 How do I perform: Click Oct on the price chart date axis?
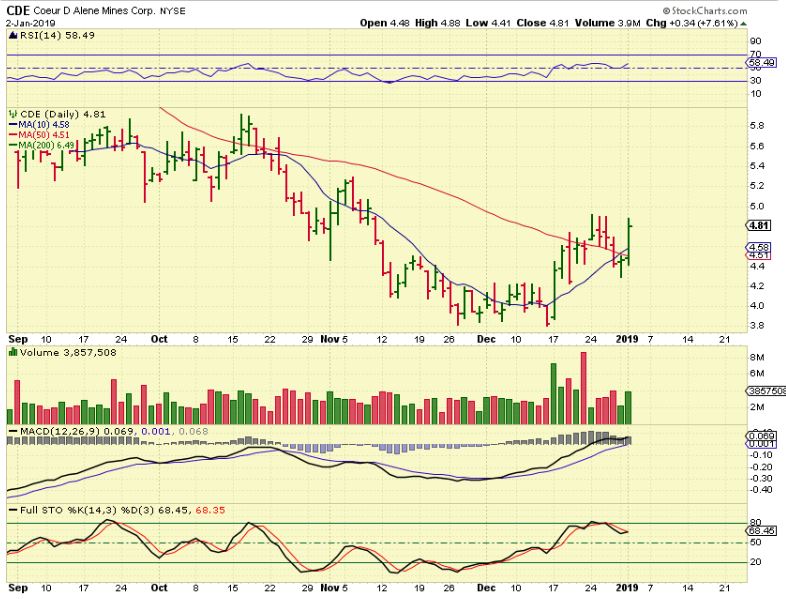[x=159, y=339]
